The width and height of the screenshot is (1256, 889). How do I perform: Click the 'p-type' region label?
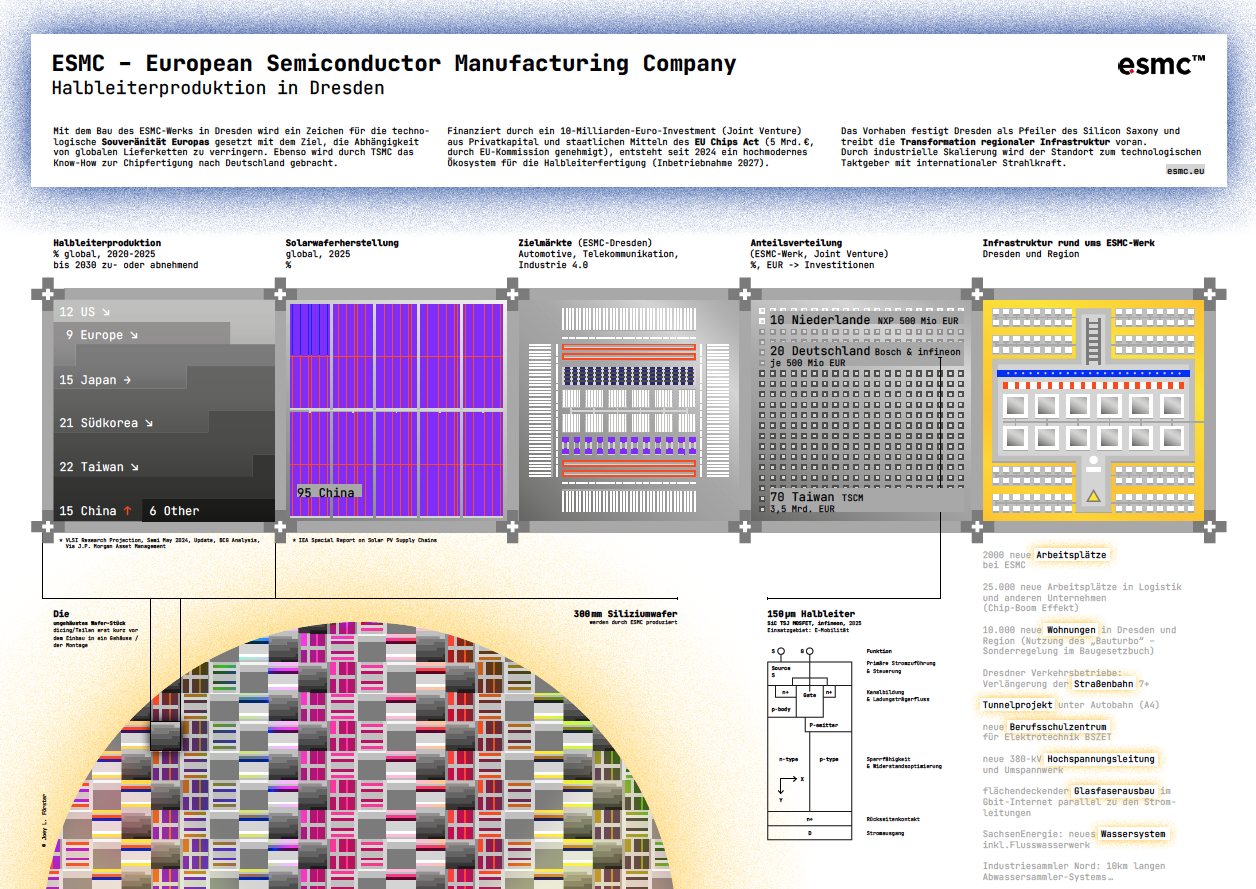pos(829,759)
